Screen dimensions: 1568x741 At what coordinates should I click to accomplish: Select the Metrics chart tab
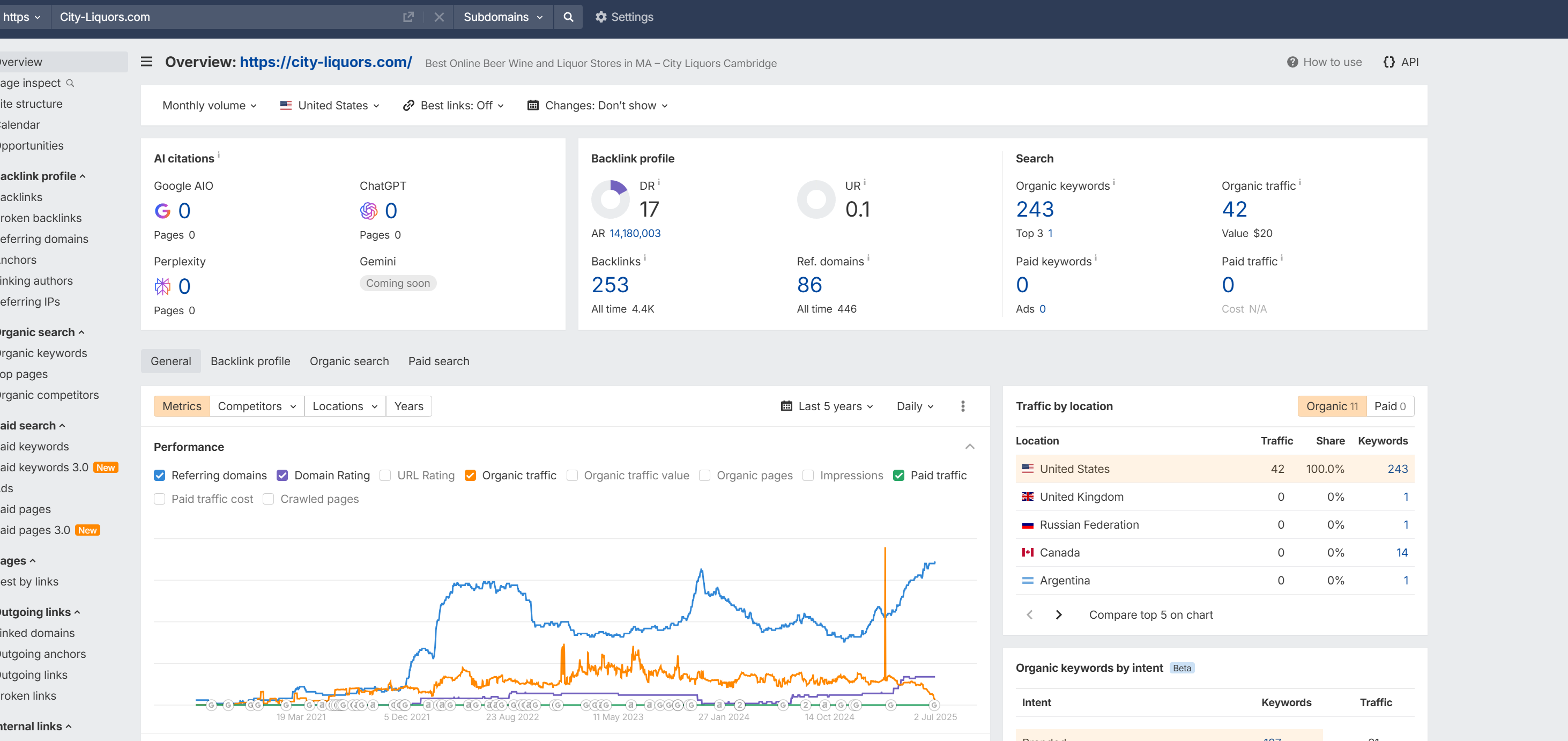pos(182,406)
